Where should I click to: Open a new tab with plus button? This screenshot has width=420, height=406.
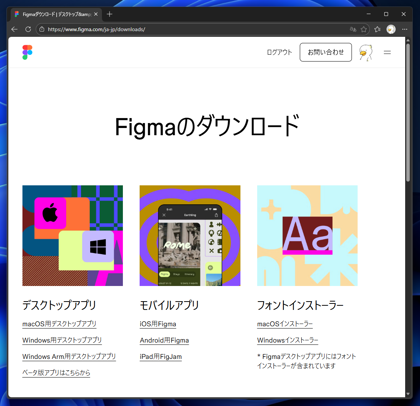[x=109, y=14]
